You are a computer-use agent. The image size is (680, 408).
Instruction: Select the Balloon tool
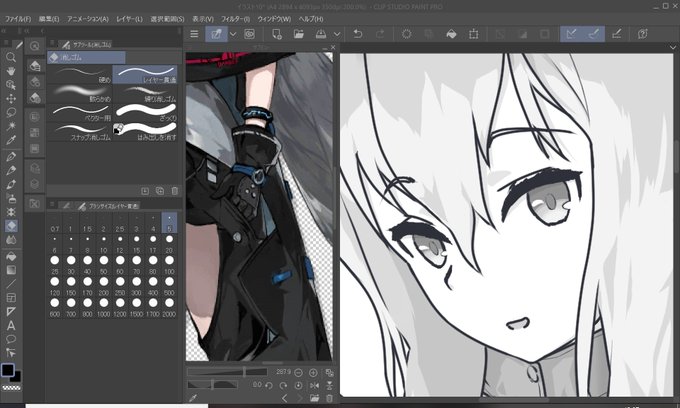click(11, 339)
